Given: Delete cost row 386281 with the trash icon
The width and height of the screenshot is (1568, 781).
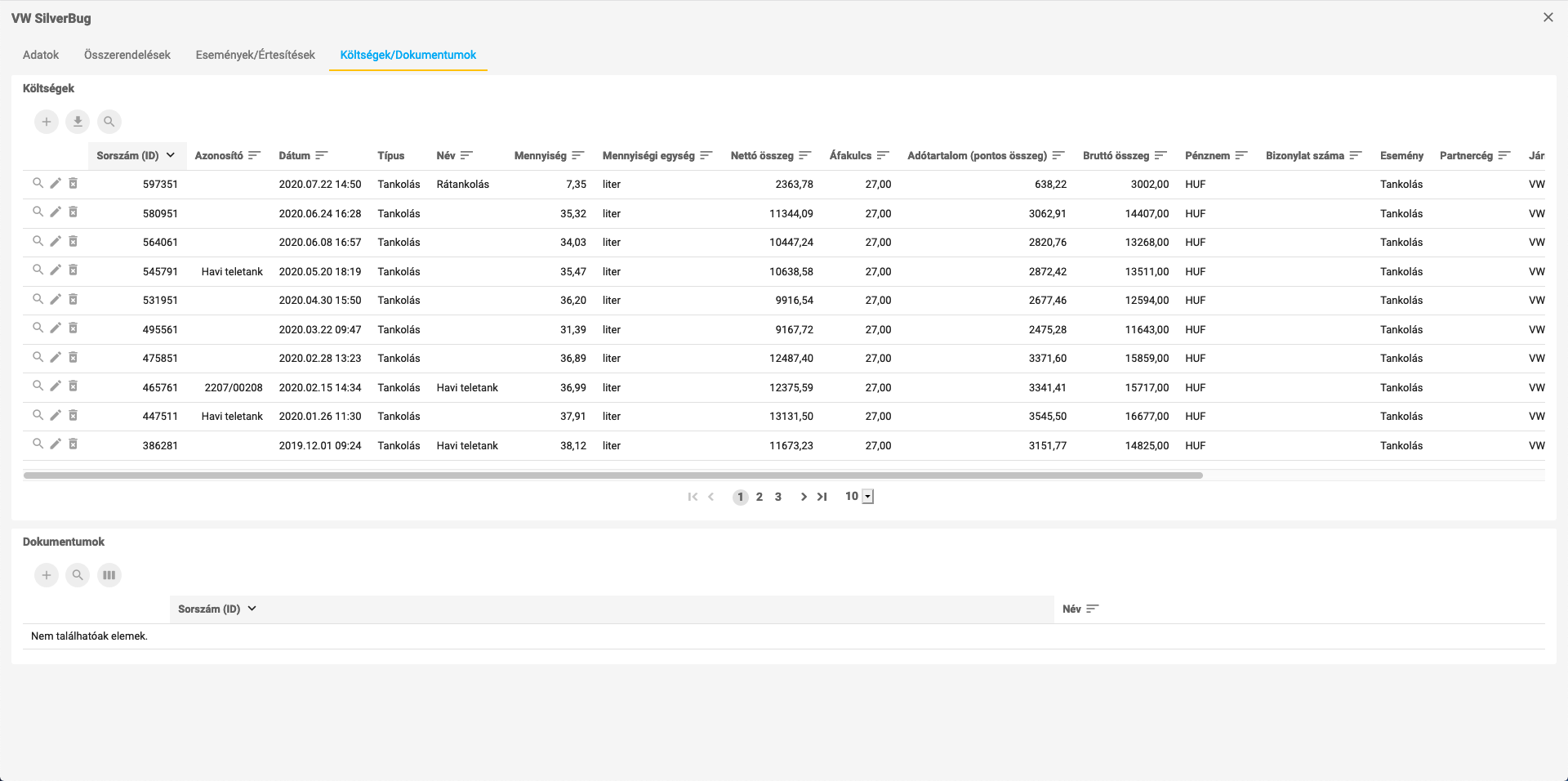Looking at the screenshot, I should coord(73,444).
